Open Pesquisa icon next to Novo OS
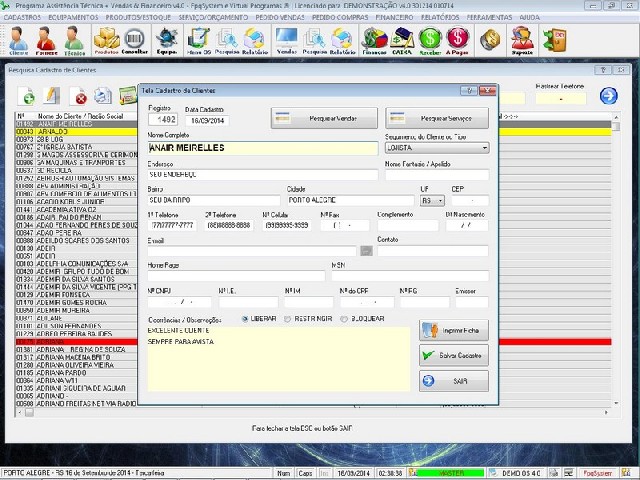The width and height of the screenshot is (640, 480). pyautogui.click(x=226, y=40)
